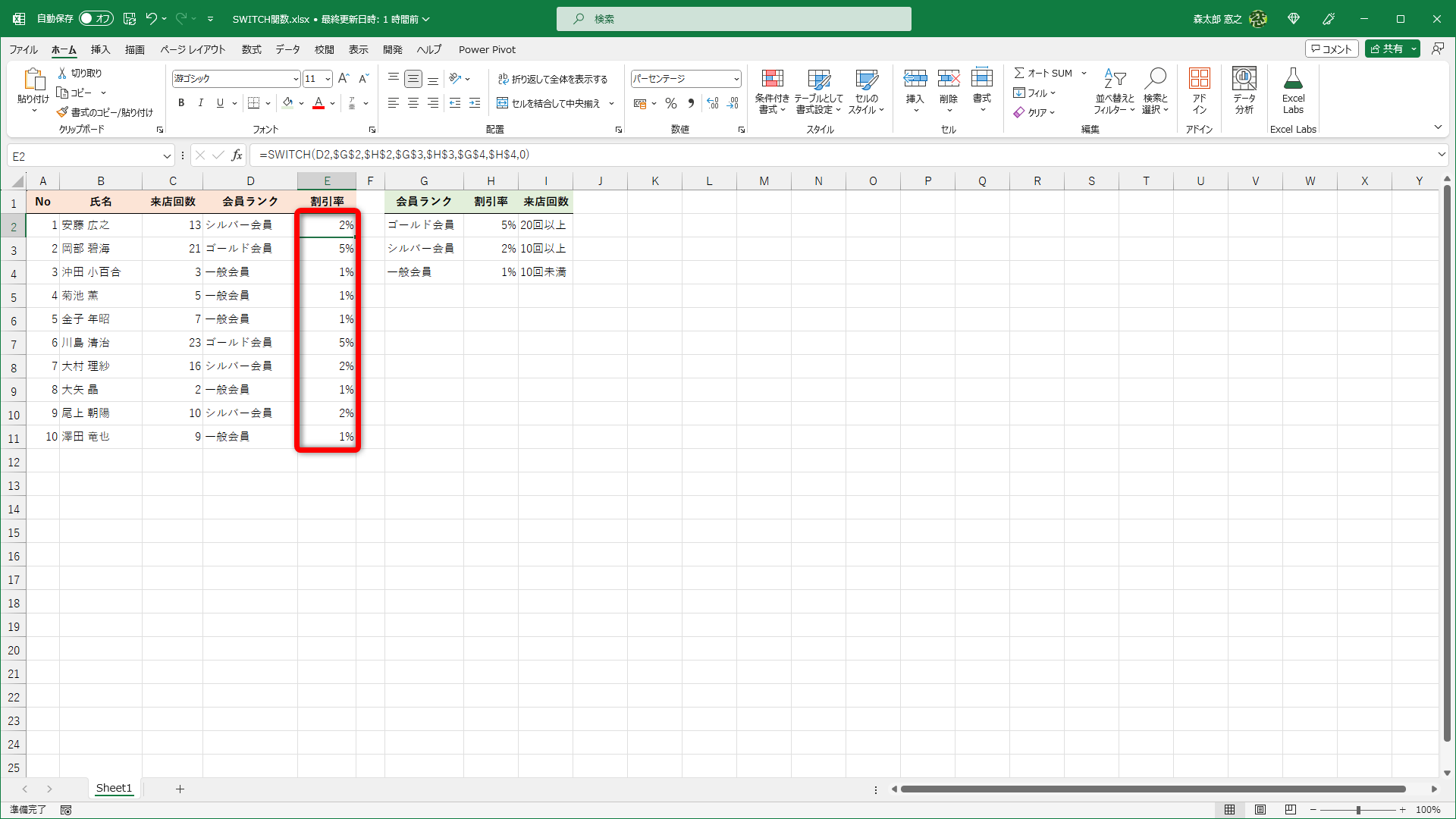
Task: Click the percent style icon
Action: click(670, 103)
